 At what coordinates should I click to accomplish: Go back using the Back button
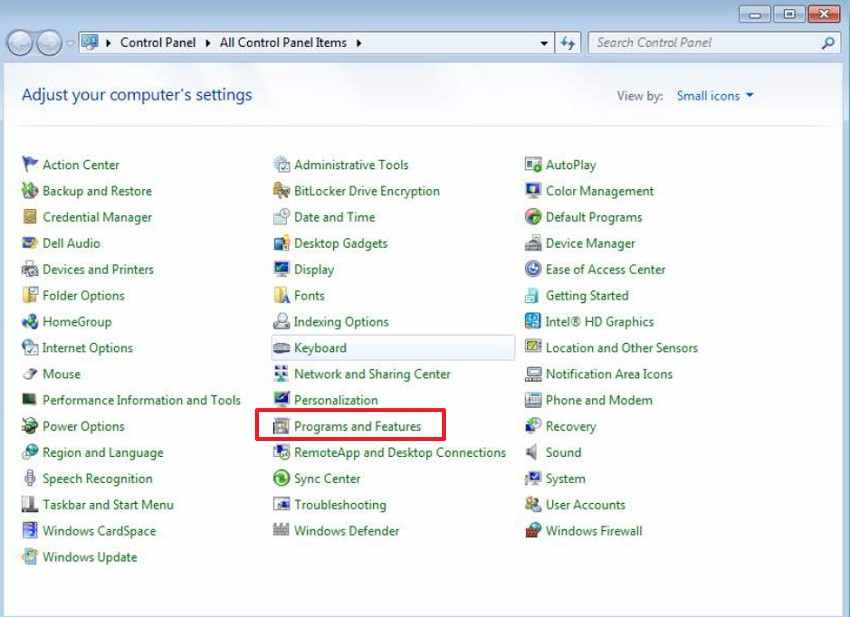(20, 42)
